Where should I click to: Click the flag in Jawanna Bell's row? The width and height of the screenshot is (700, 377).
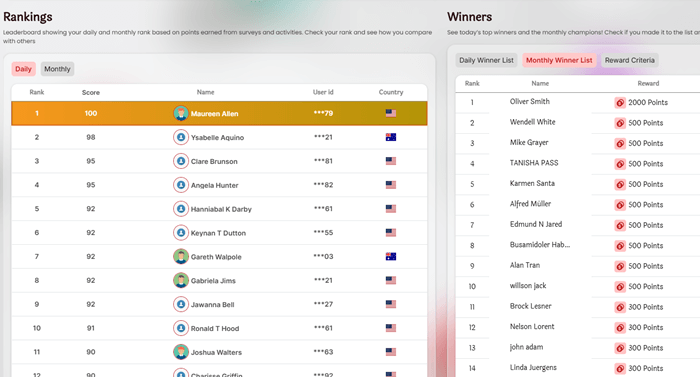(391, 304)
